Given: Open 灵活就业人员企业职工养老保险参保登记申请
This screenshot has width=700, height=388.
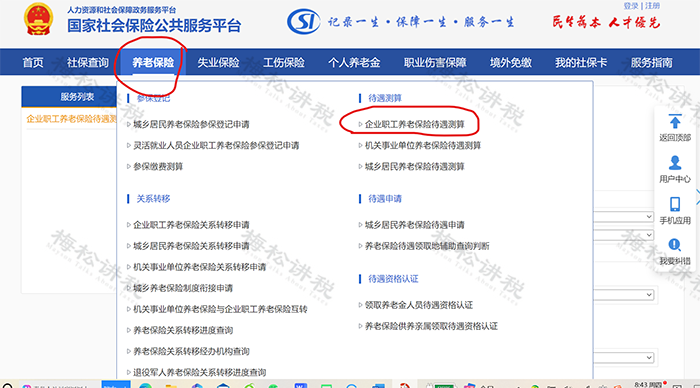Looking at the screenshot, I should coord(216,145).
